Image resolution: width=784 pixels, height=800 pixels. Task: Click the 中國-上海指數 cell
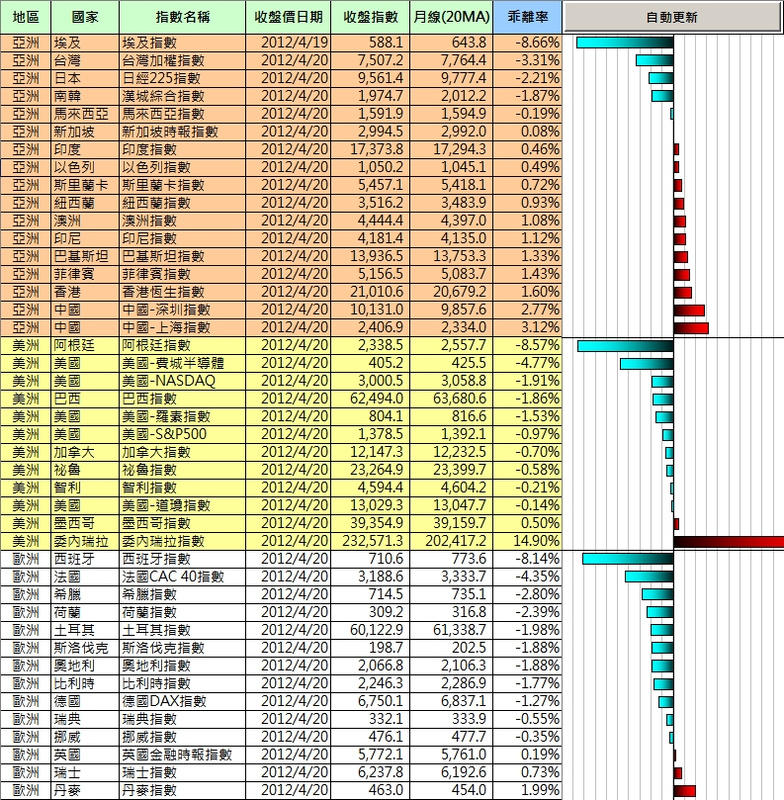(x=182, y=328)
